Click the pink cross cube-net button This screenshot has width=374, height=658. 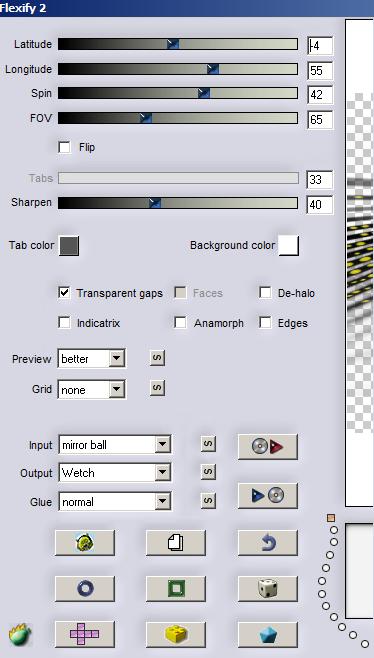click(85, 634)
